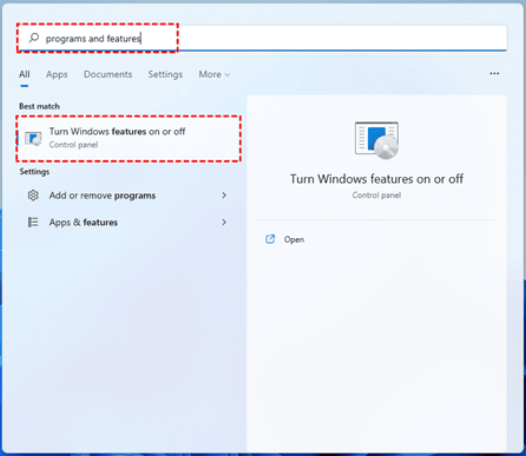Select the Add or remove programs setting
526x456 pixels.
tap(127, 195)
